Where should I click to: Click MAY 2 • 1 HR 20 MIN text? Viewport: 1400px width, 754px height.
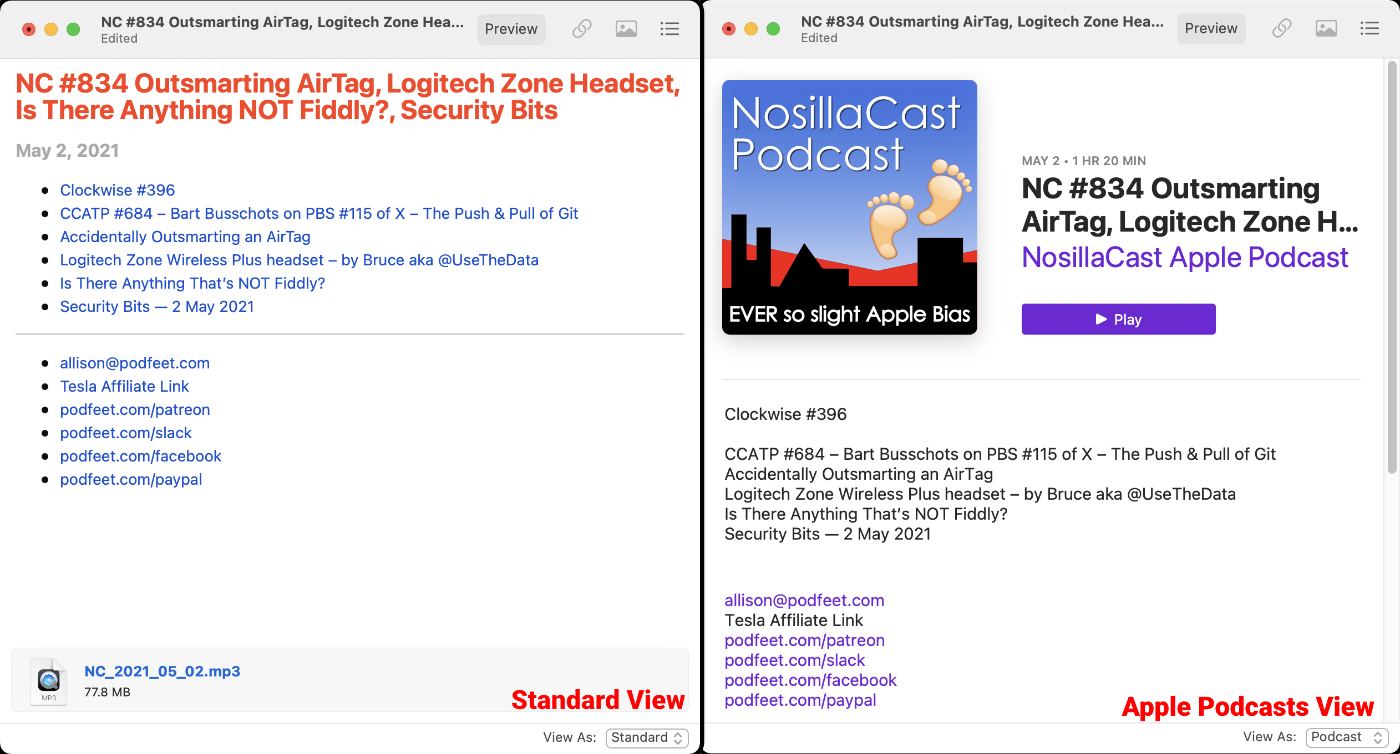point(1084,161)
